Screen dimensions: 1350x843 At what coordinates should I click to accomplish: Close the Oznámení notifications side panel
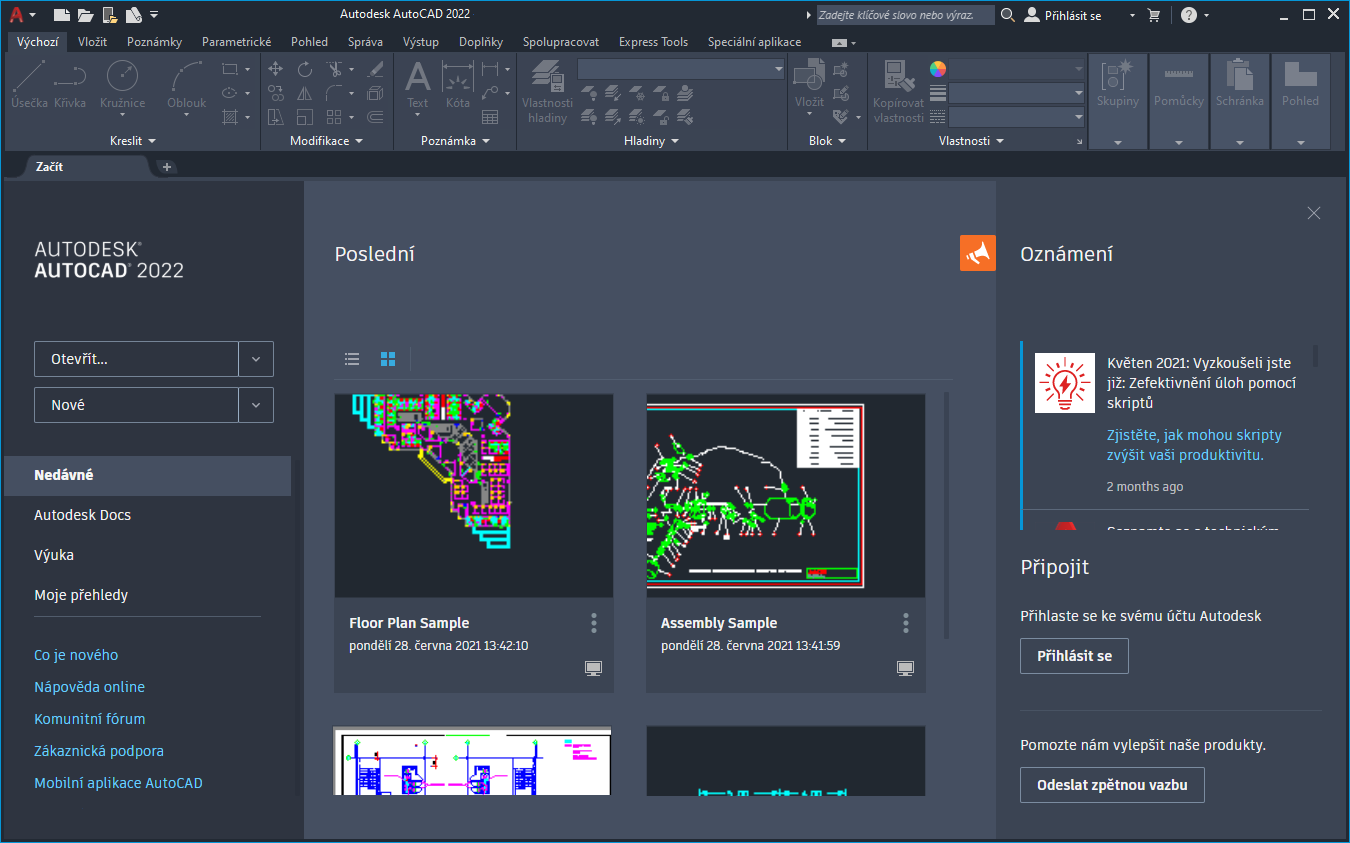coord(1314,213)
